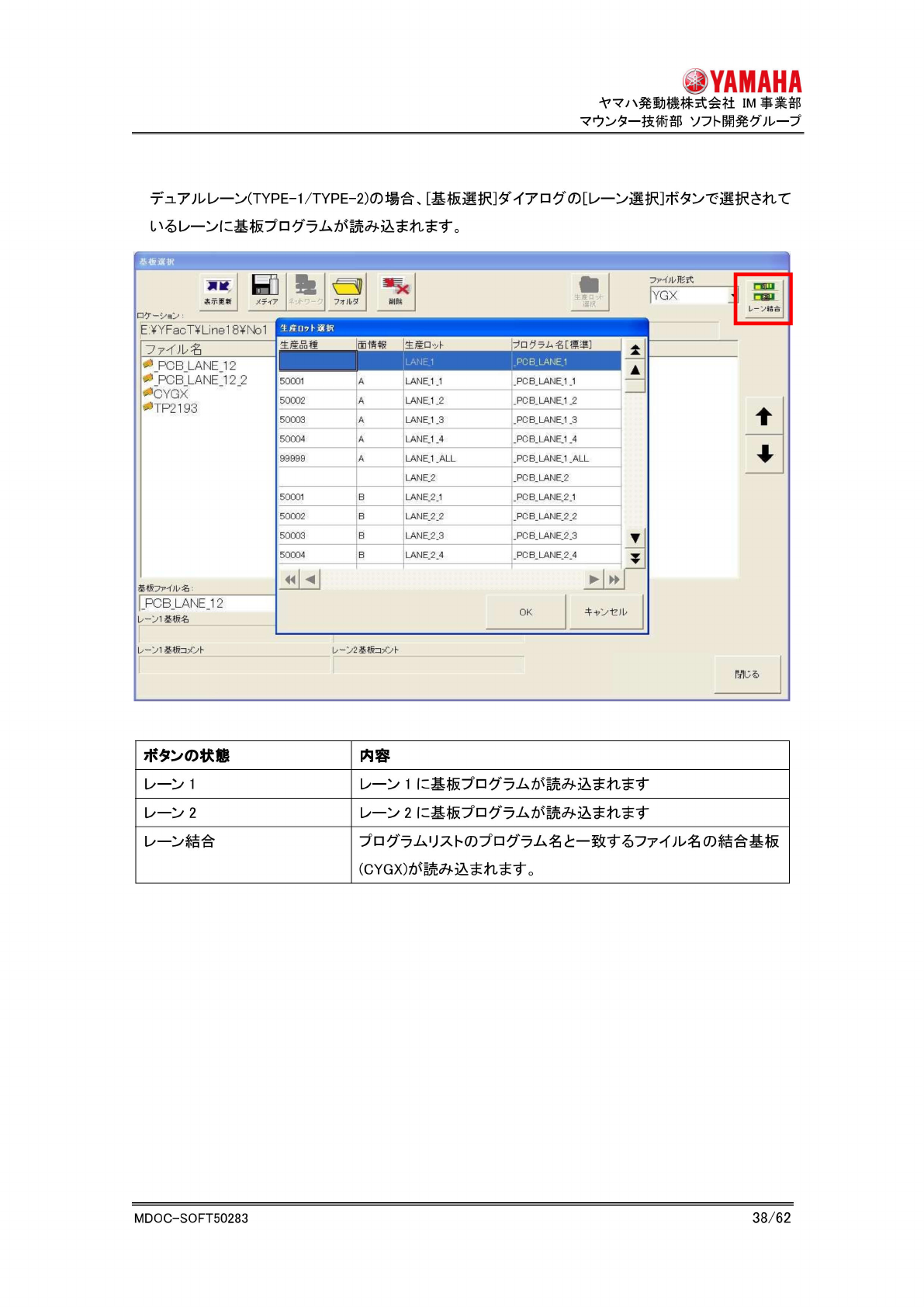Select lot cell LANE_1_3
This screenshot has height=1307, width=924.
pyautogui.click(x=456, y=420)
